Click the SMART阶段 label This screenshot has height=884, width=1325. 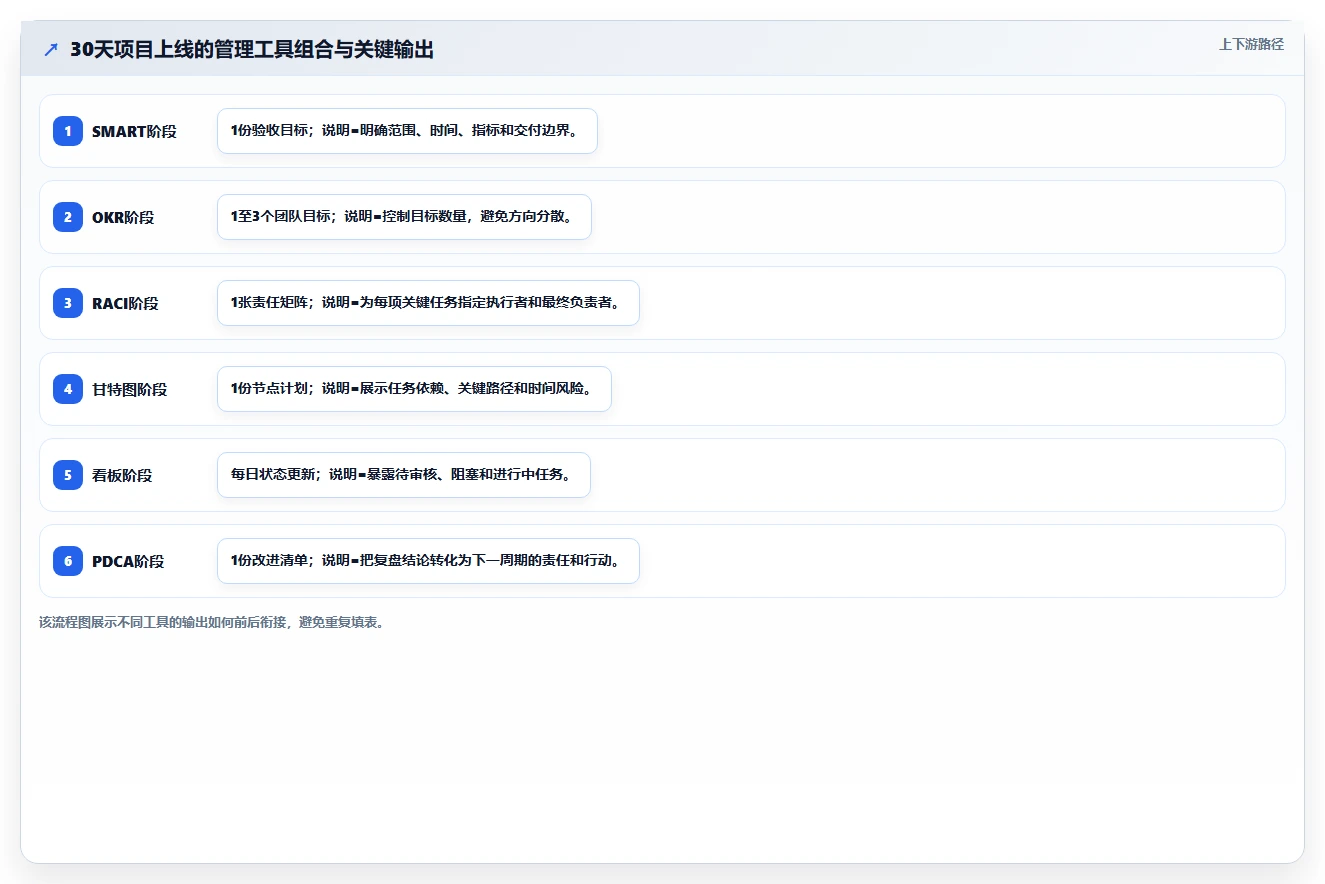click(134, 131)
